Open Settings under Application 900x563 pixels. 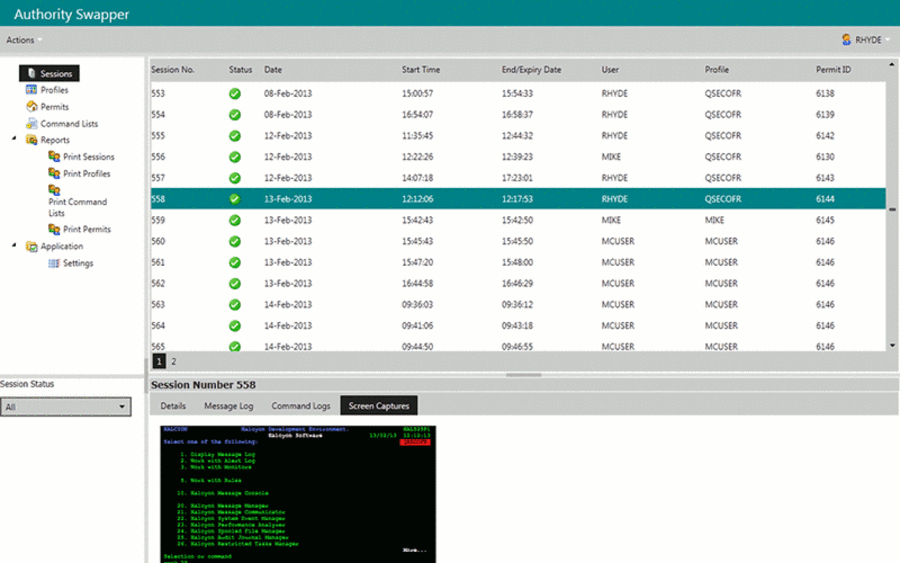78,263
